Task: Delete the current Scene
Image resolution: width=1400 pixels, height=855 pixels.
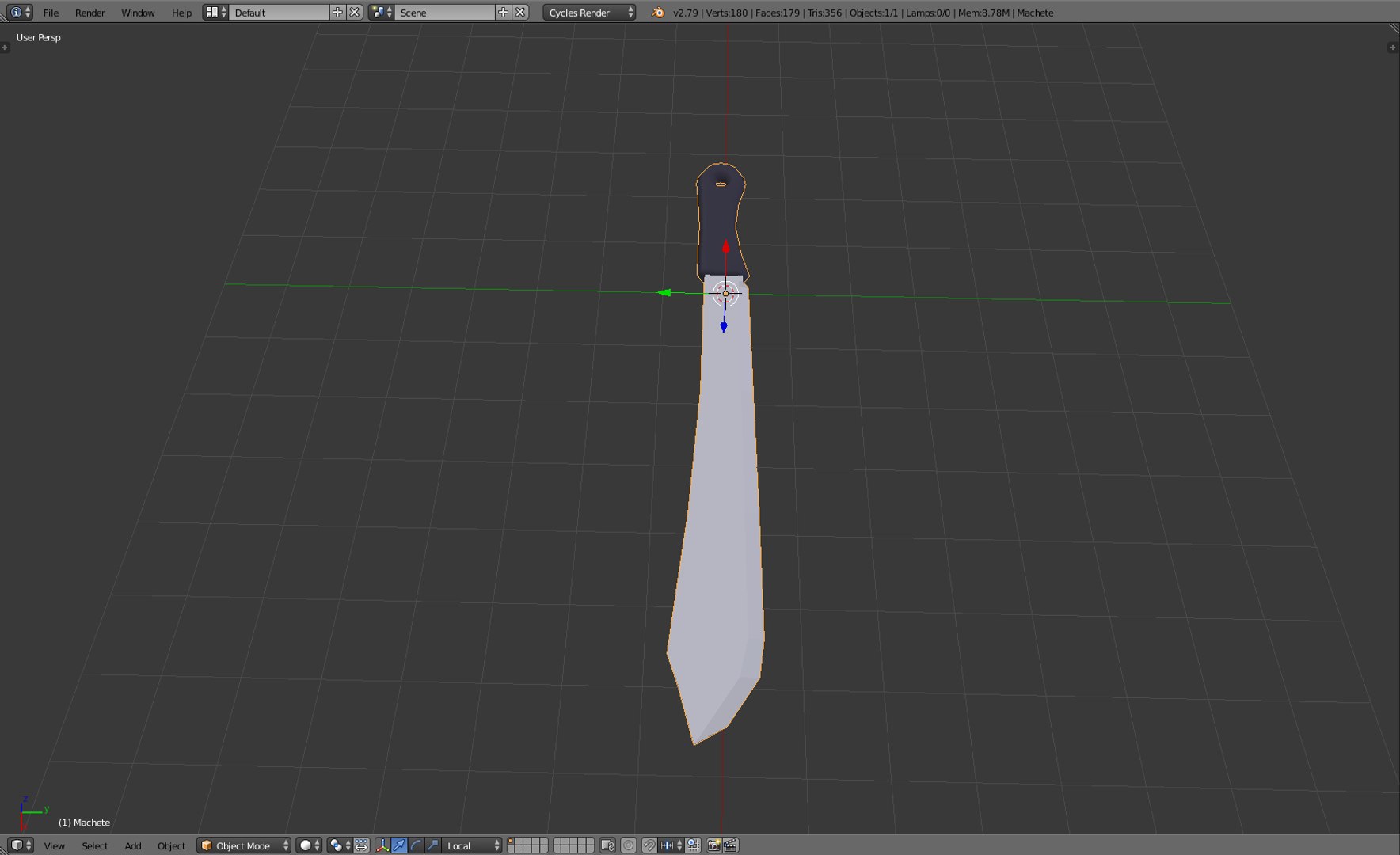Action: pos(520,13)
